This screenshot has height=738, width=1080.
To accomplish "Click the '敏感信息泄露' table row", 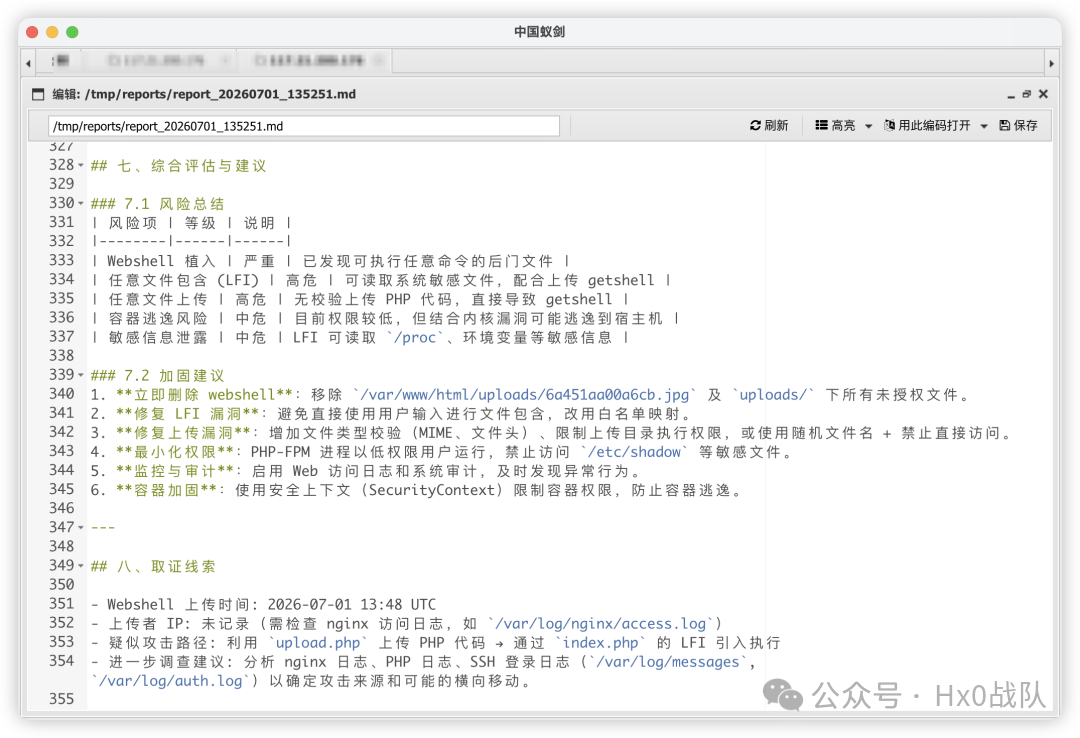I will click(x=360, y=338).
